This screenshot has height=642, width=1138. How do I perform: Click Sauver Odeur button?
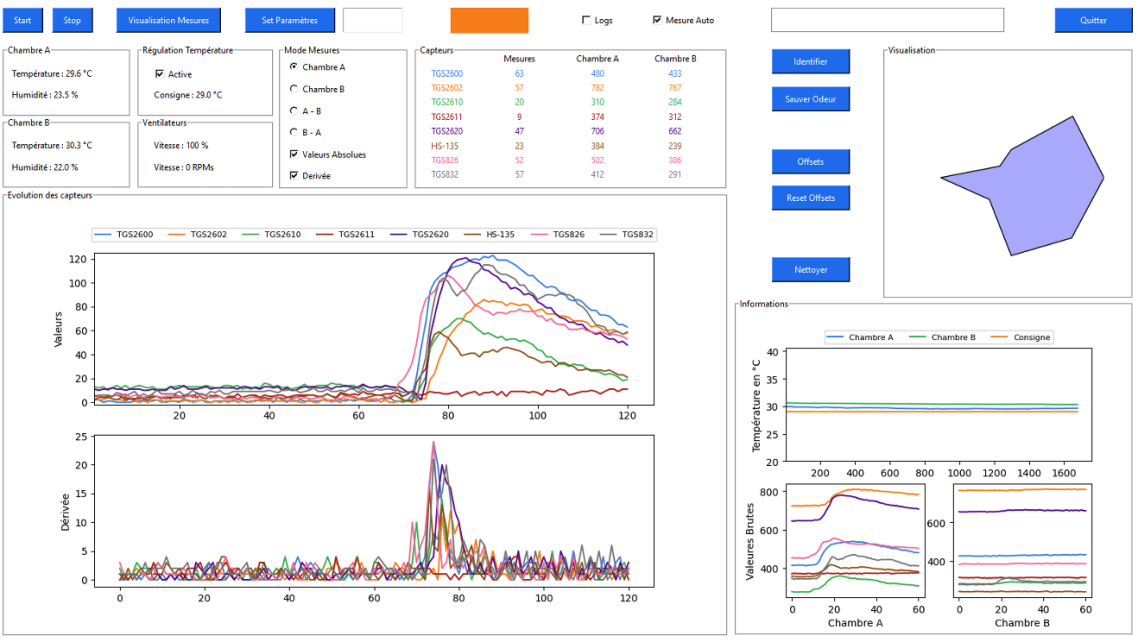coord(810,99)
